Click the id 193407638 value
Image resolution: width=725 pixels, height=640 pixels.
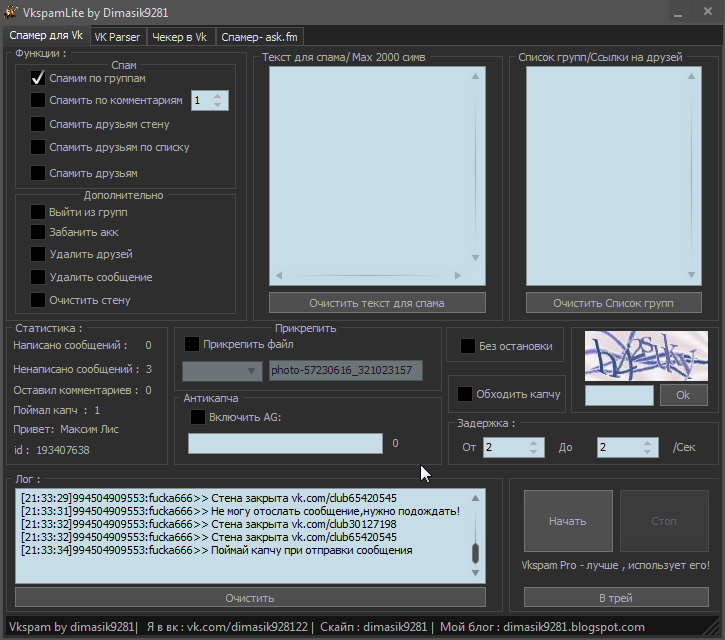(63, 450)
